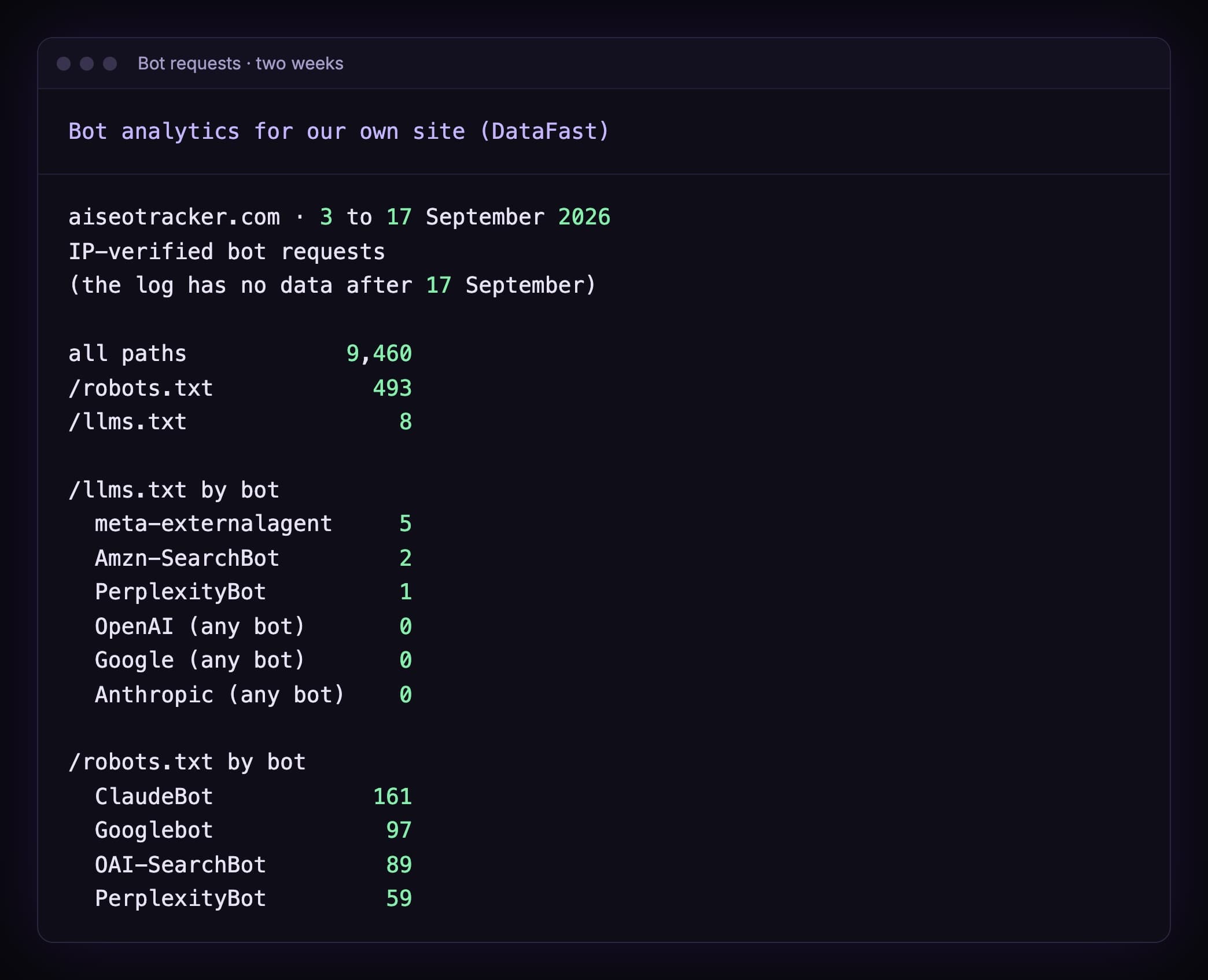The height and width of the screenshot is (980, 1208).
Task: Click the value 161 for ClaudeBot
Action: [x=392, y=797]
